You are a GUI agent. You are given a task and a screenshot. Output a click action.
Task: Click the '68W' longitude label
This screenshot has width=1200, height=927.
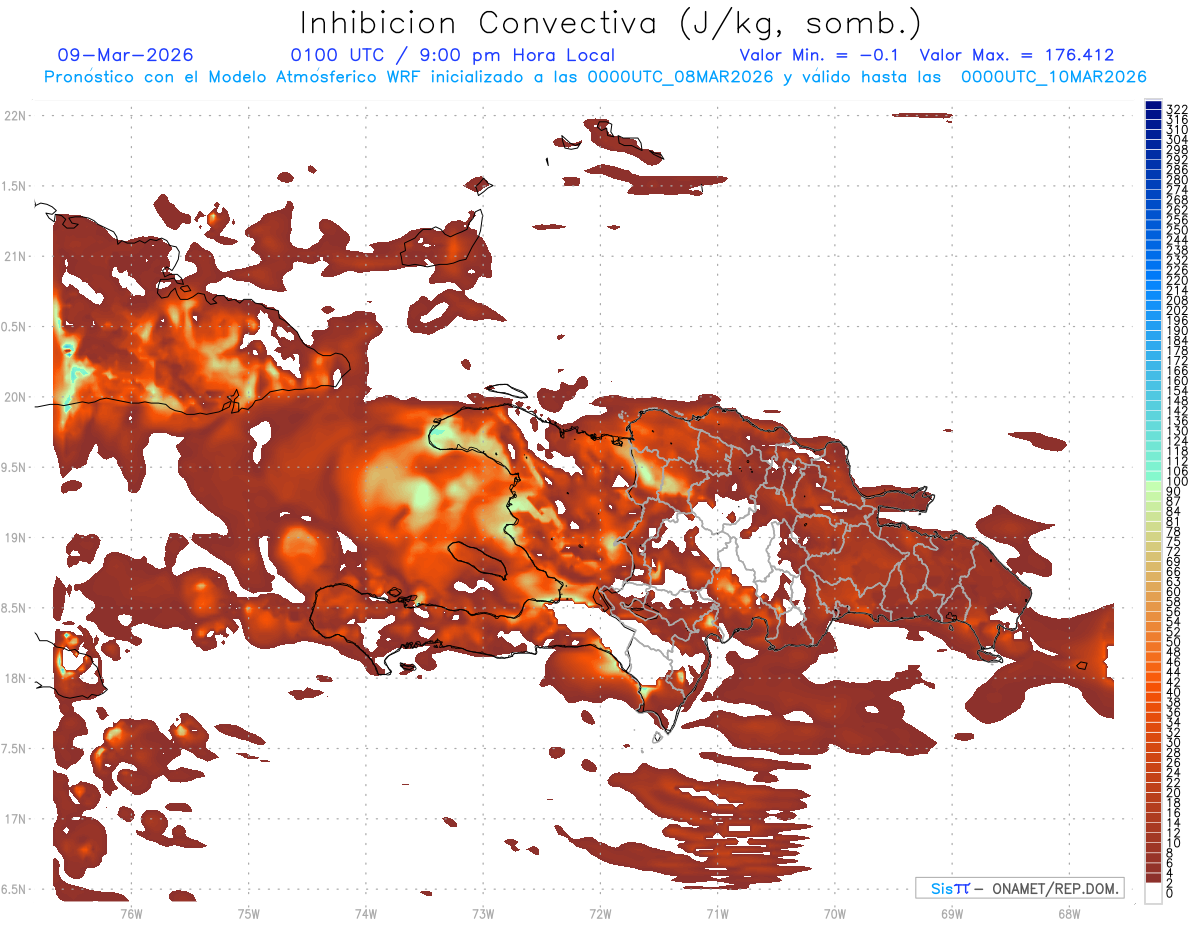pos(1069,913)
